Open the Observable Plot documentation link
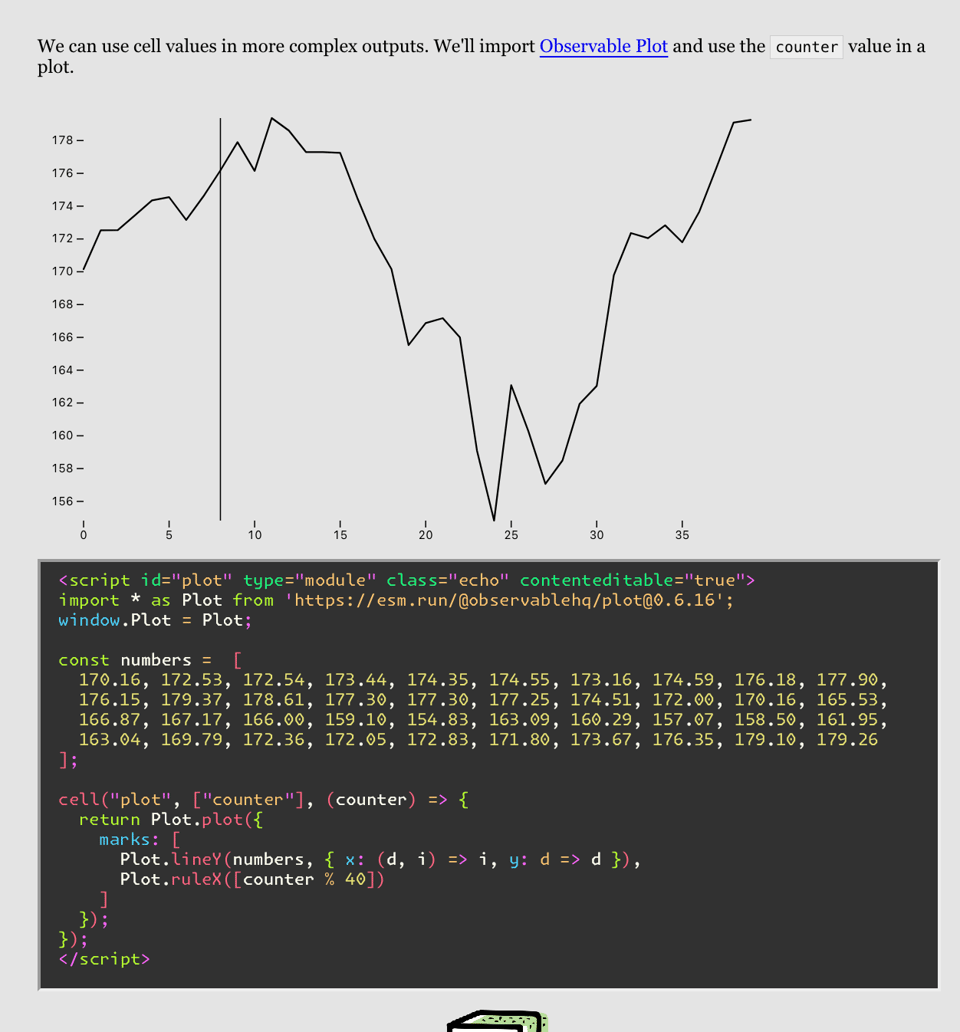The image size is (960, 1032). 603,46
